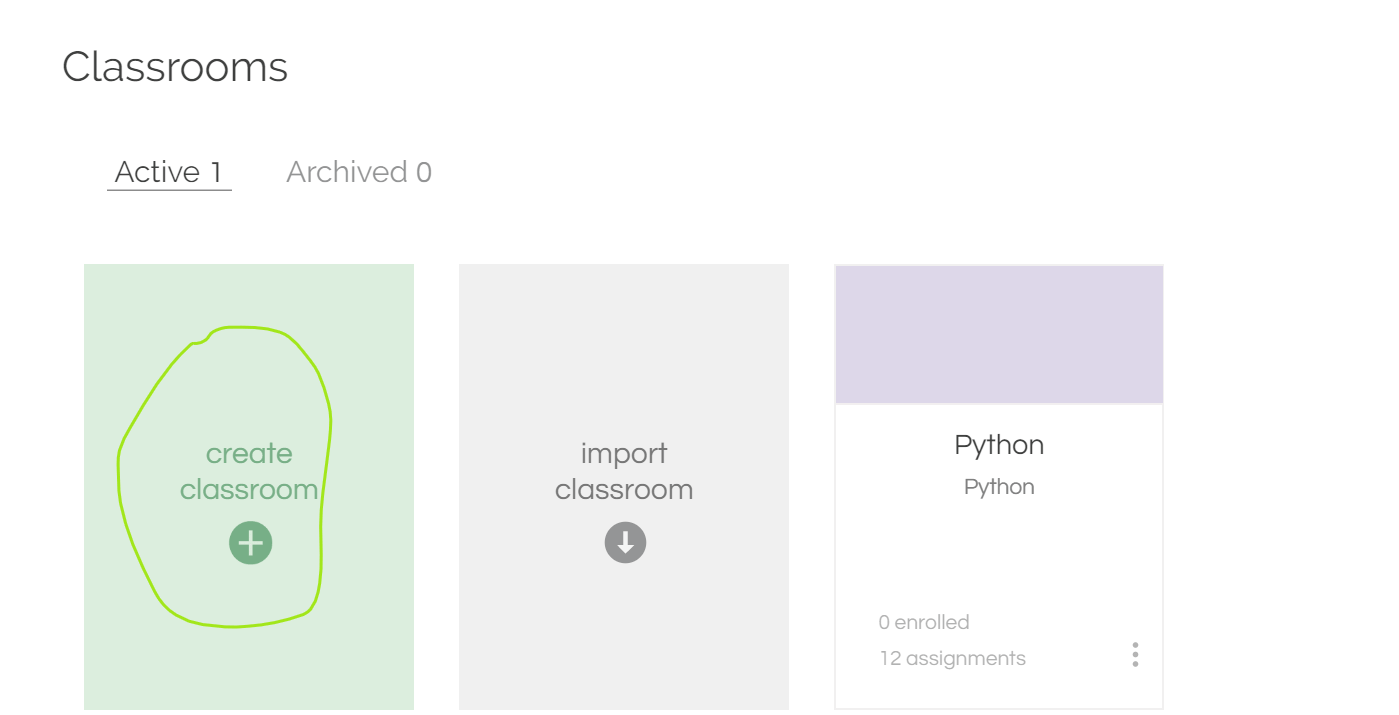Click the blank white area of the Python card
Viewport: 1399px width, 715px height.
coord(999,555)
